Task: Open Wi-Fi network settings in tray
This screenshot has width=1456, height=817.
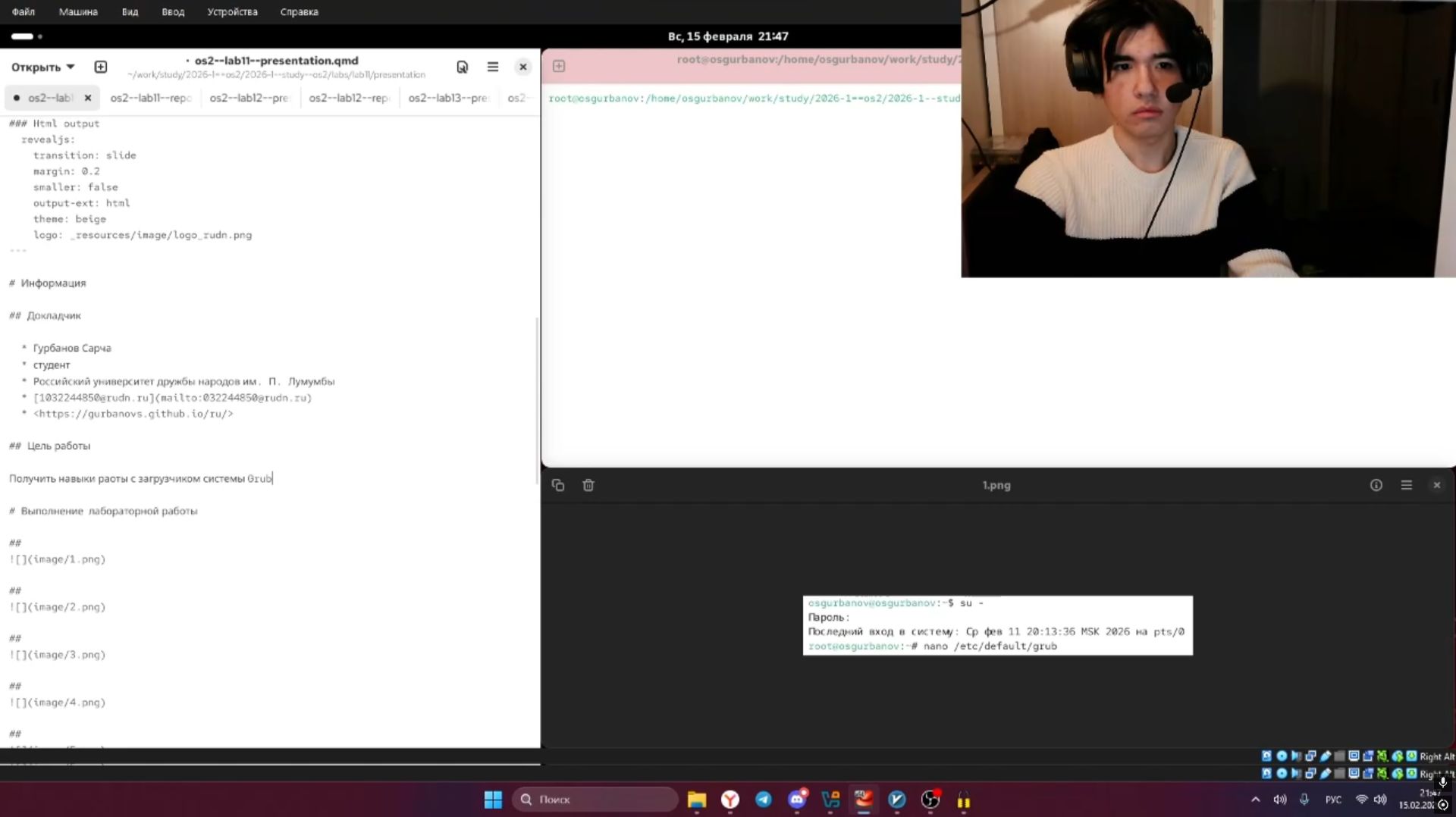Action: pyautogui.click(x=1362, y=800)
